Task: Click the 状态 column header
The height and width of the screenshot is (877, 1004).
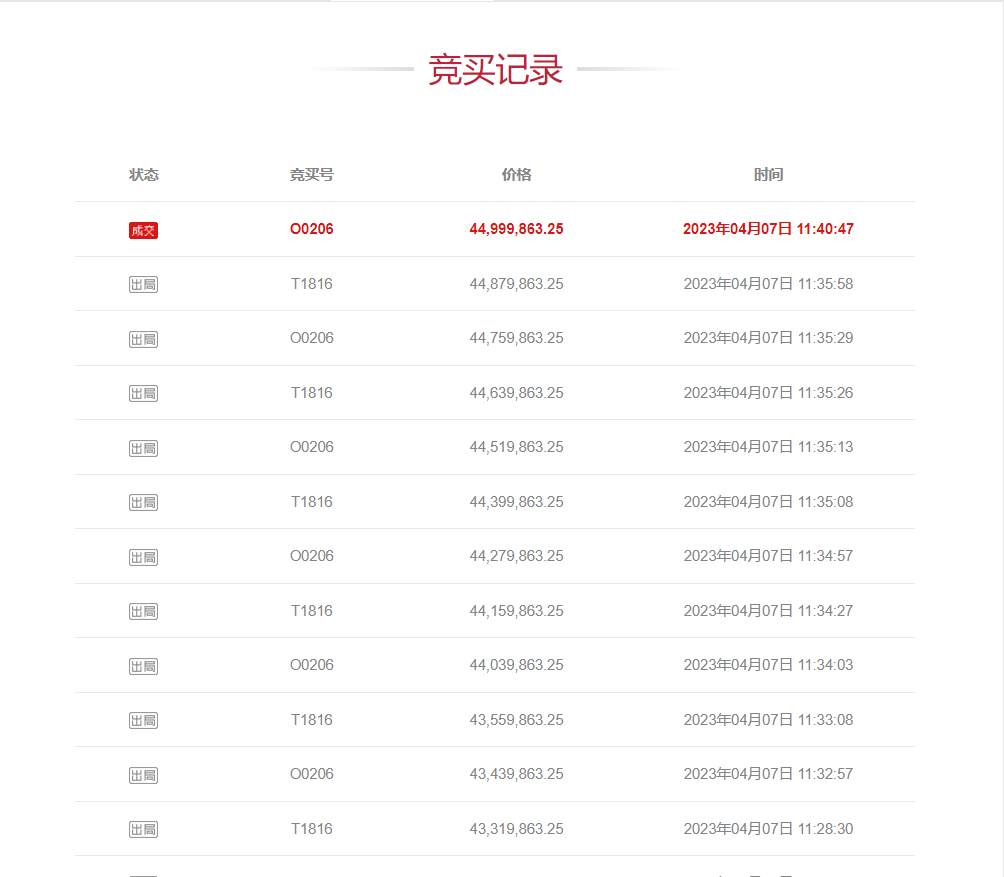Action: (x=143, y=174)
